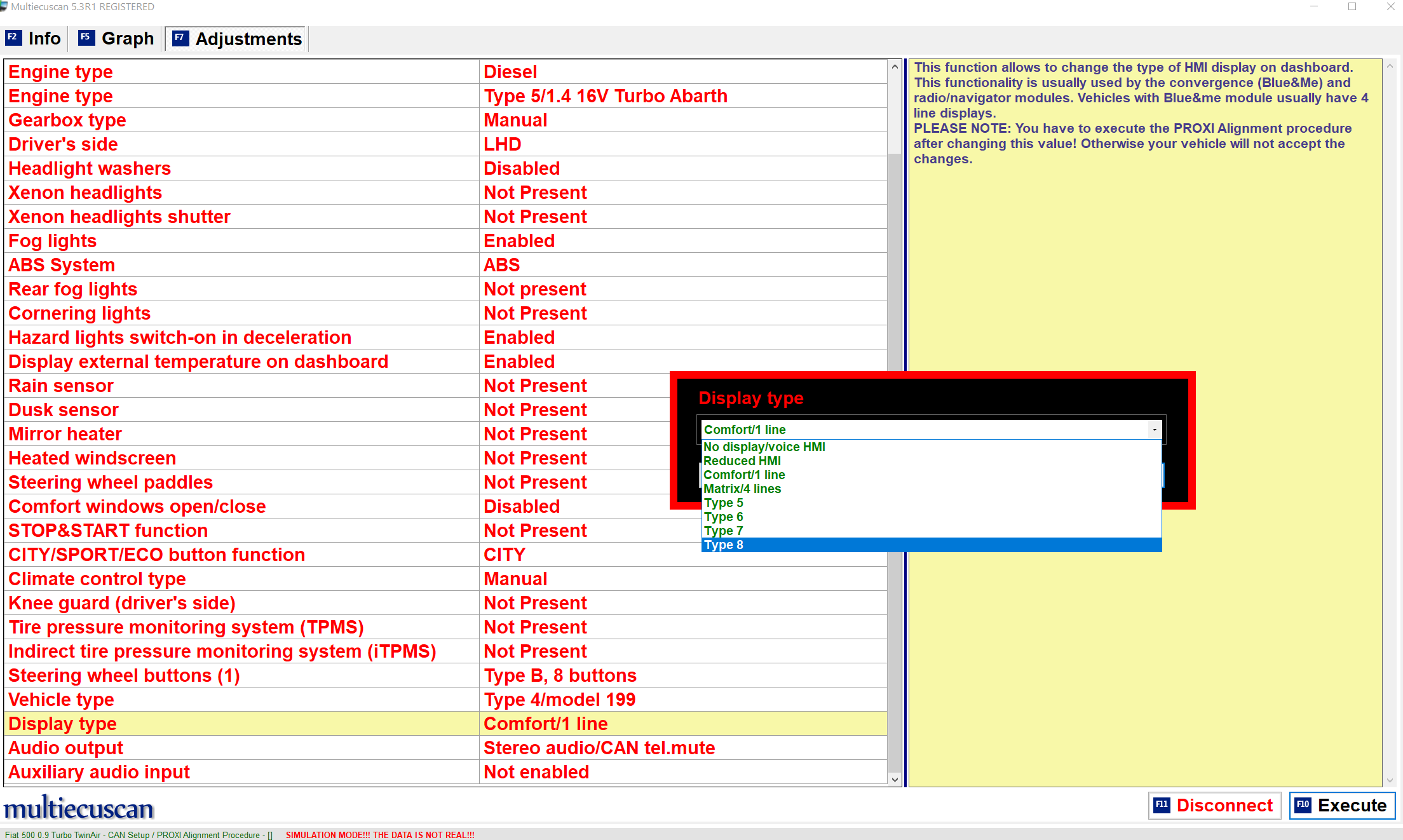Viewport: 1403px width, 840px height.
Task: Select the 'Driver's side' row
Action: click(x=445, y=144)
